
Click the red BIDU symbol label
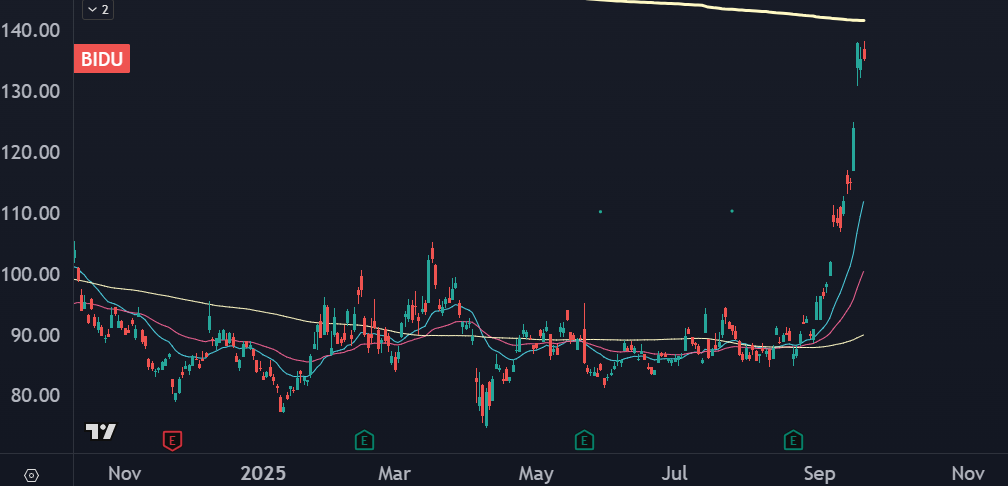coord(102,58)
